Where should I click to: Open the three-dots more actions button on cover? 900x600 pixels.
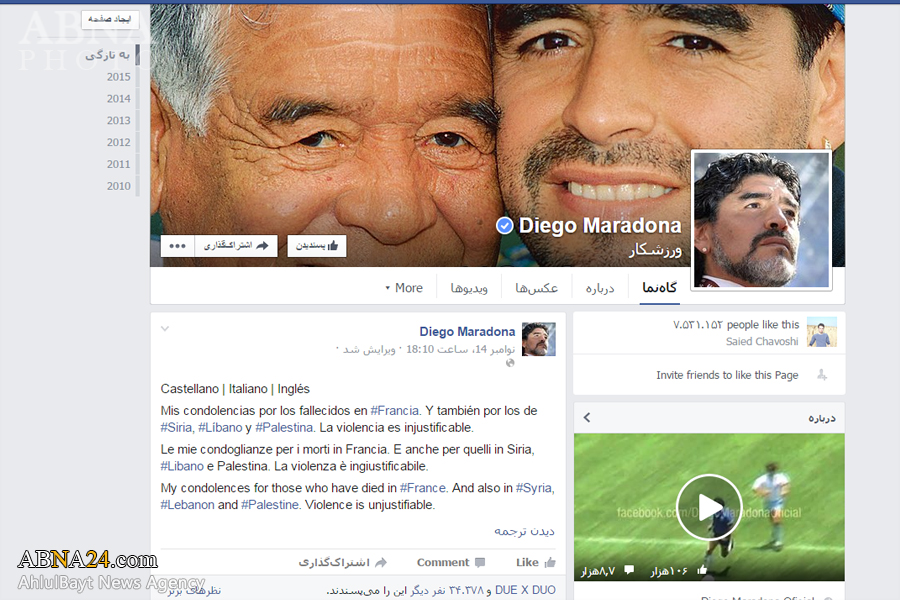tap(177, 246)
